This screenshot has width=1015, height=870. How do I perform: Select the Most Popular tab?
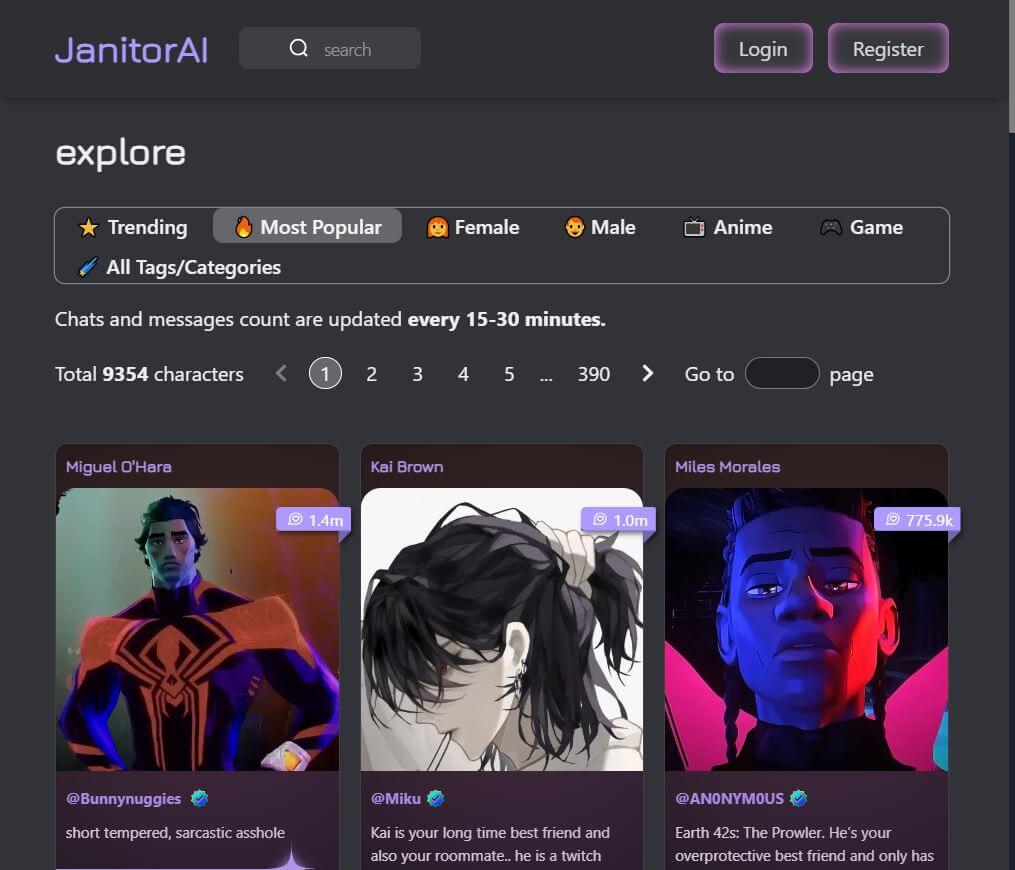click(x=307, y=226)
